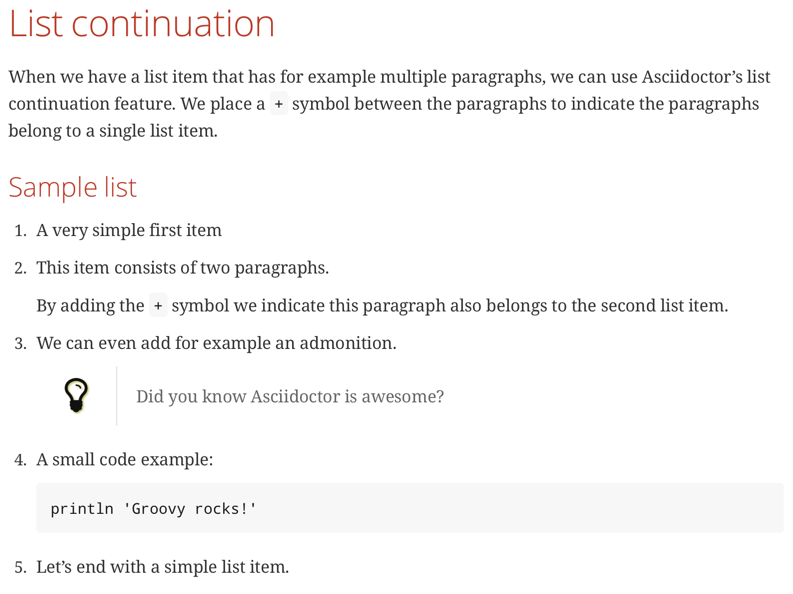The width and height of the screenshot is (793, 594).
Task: Click the 'Groovy rocks!' string in the code
Action: click(x=189, y=509)
